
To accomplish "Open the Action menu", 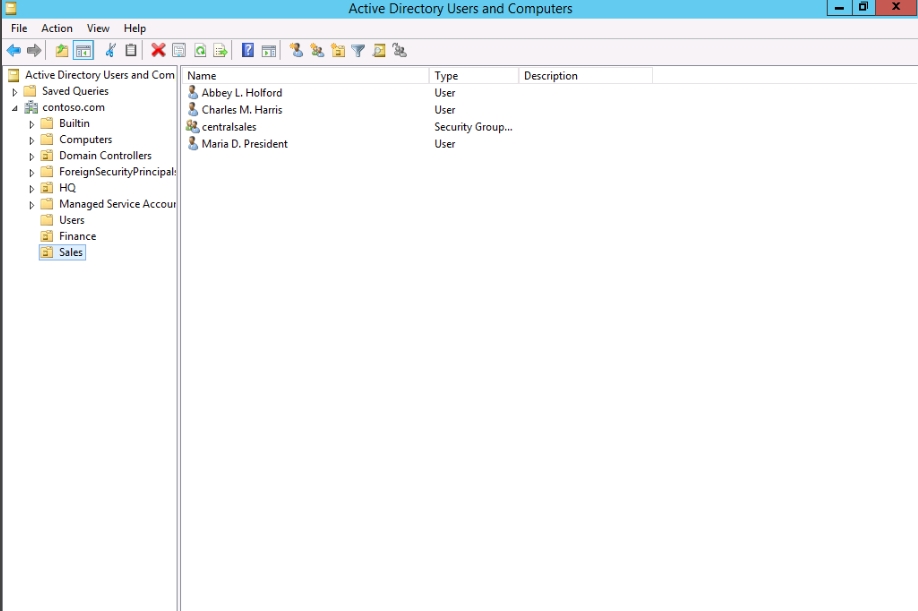I will coord(57,28).
